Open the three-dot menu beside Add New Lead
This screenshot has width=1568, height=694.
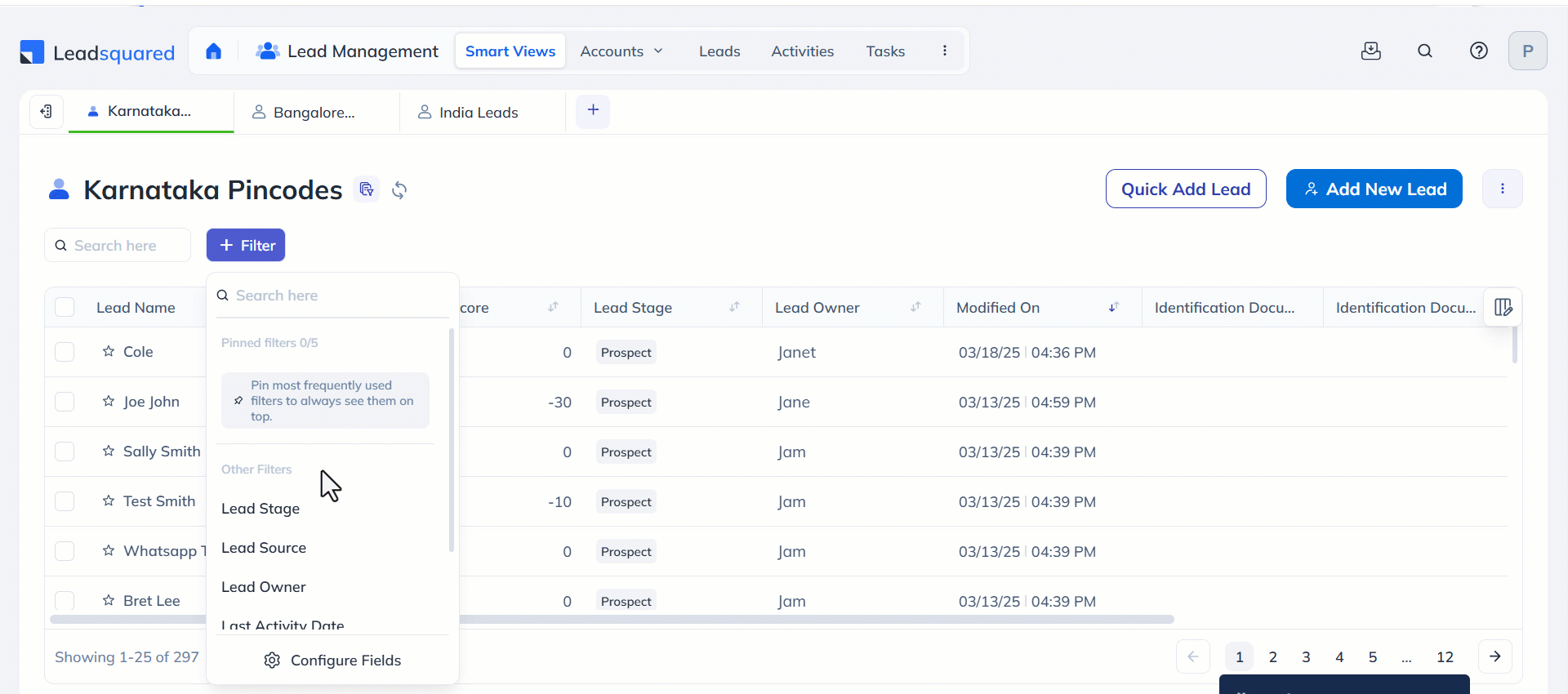coord(1503,189)
